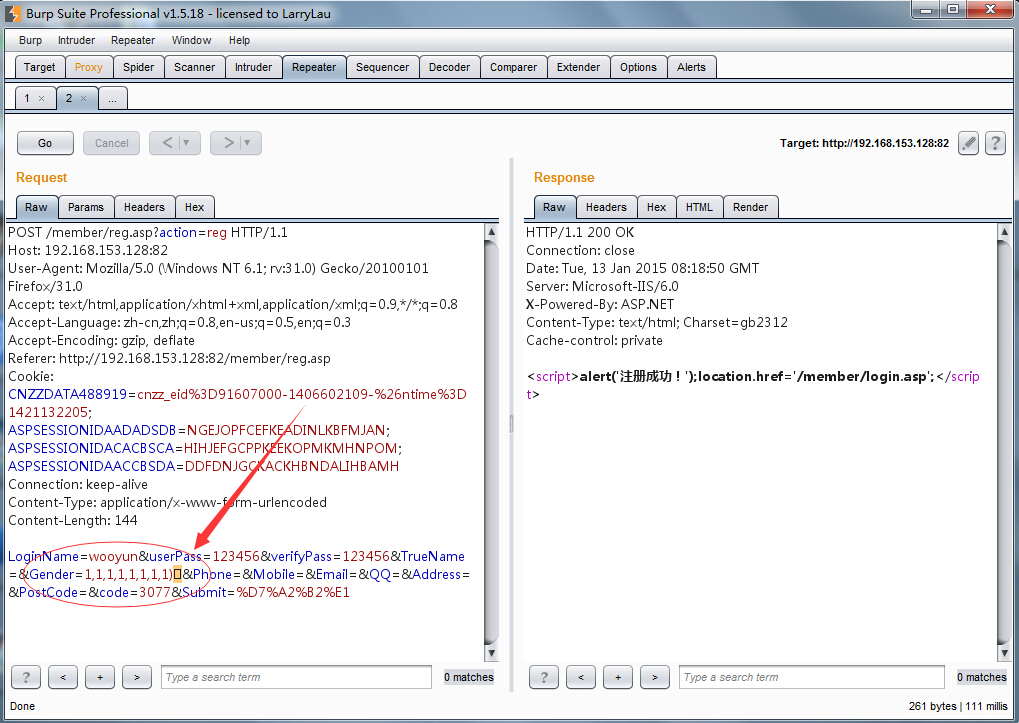1019x723 pixels.
Task: Switch to the Spider tab
Action: pos(138,67)
